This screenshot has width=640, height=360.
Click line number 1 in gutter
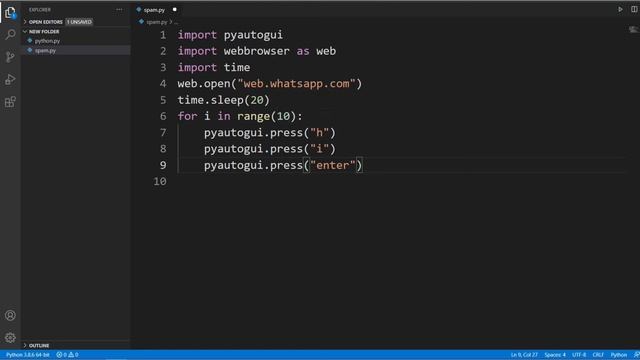coord(163,35)
